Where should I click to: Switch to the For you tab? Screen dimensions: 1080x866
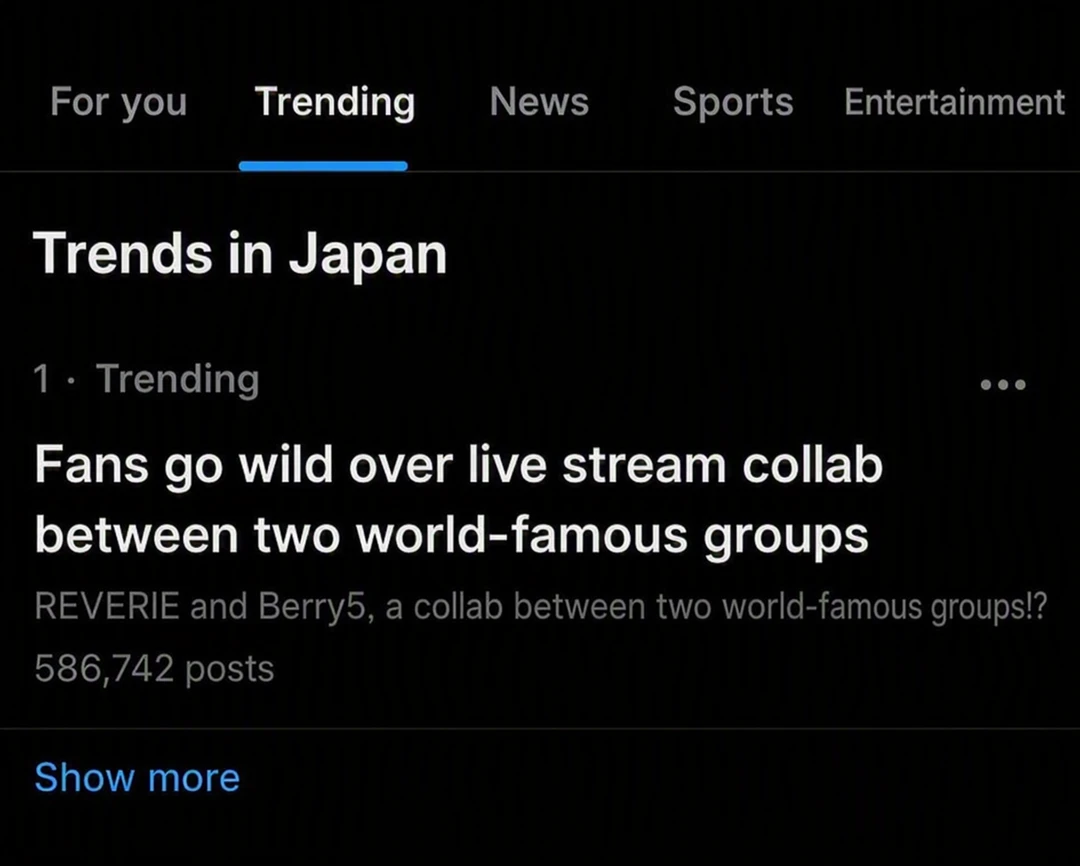click(x=118, y=102)
